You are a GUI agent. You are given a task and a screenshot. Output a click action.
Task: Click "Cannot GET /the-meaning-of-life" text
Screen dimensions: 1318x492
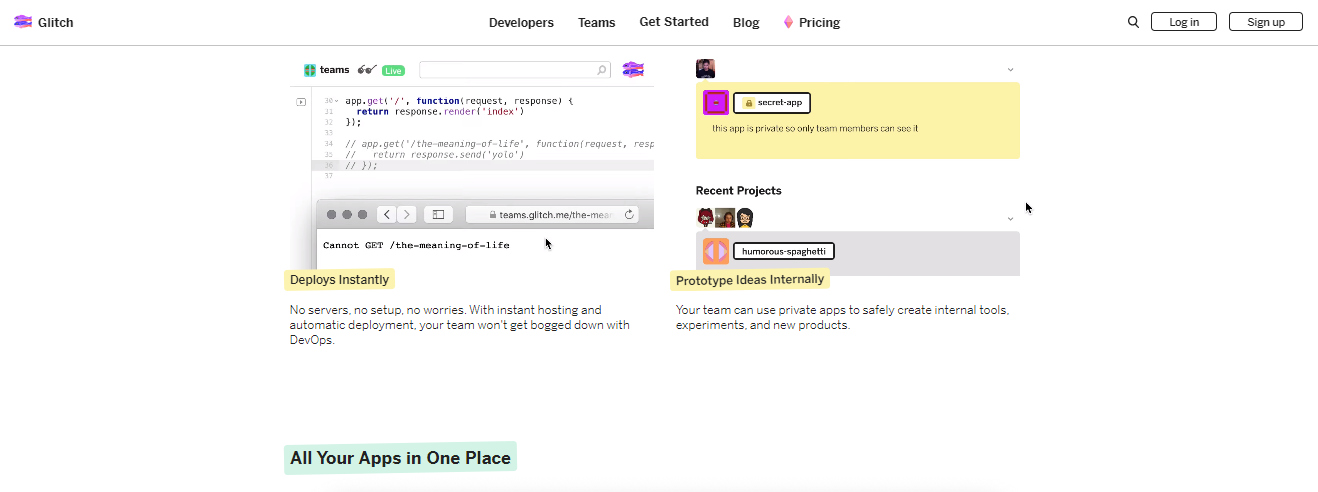[x=416, y=245]
